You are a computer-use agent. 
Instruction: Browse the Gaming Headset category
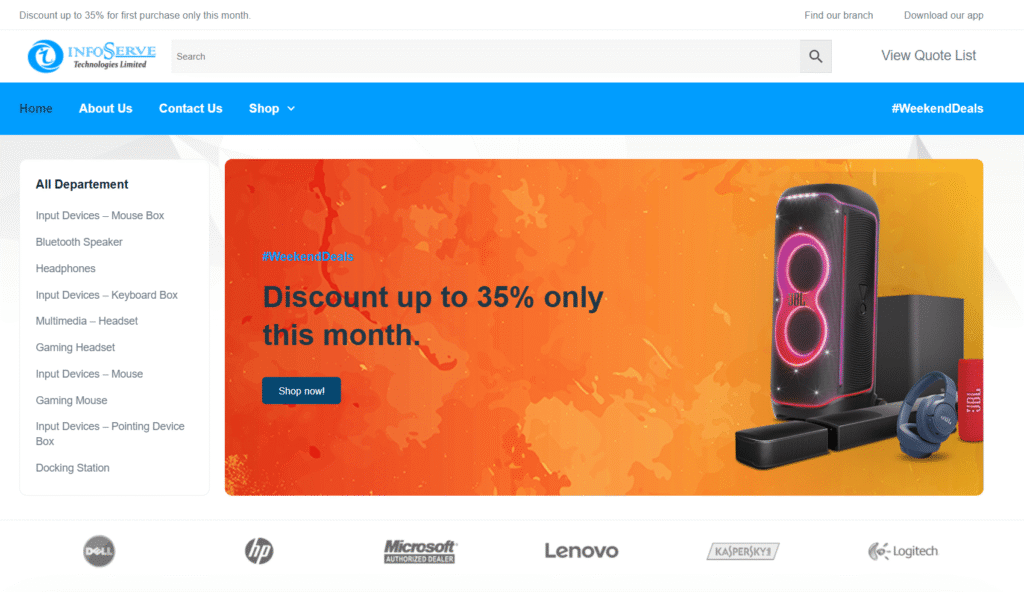point(75,348)
